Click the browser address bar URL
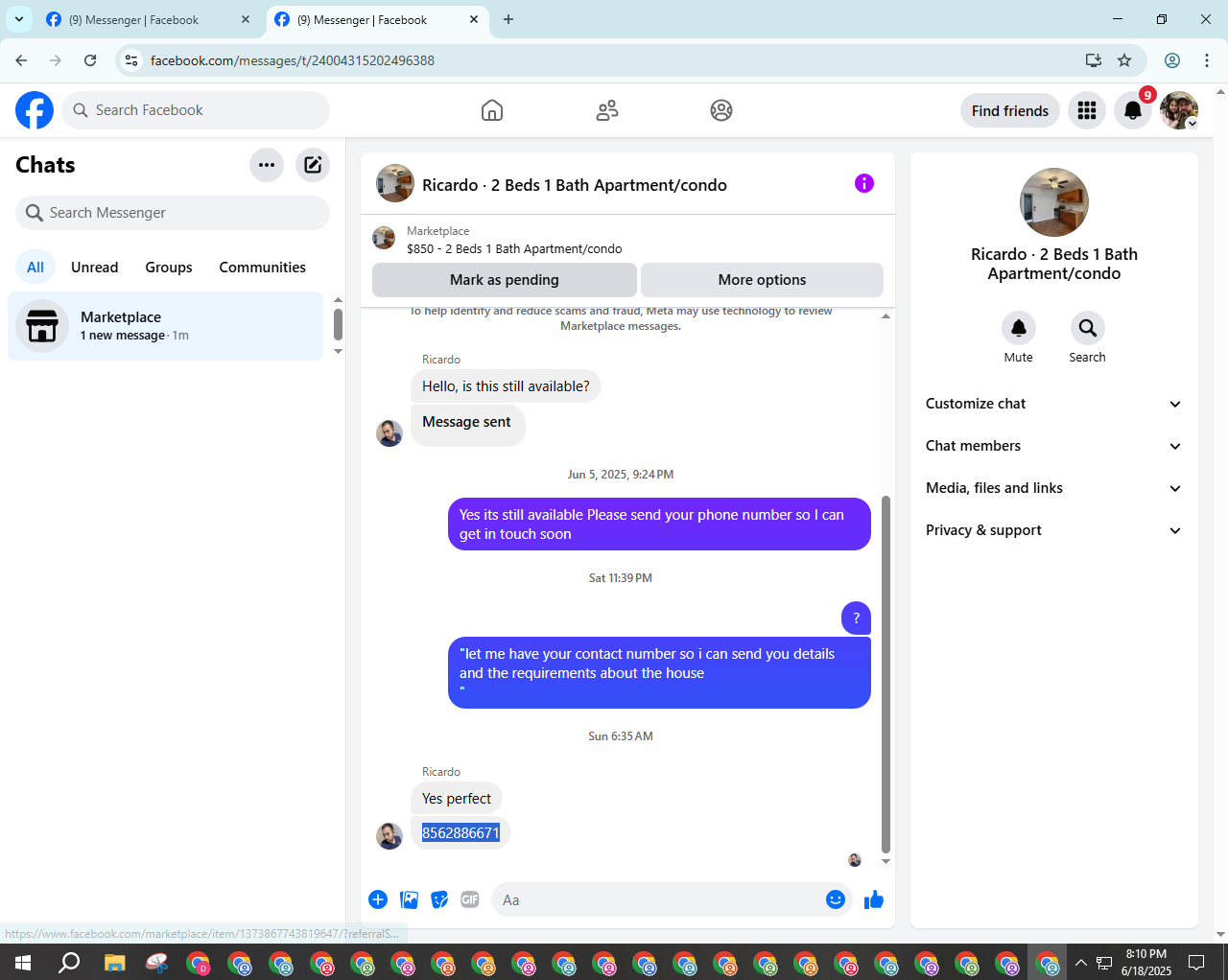The height and width of the screenshot is (980, 1228). pos(293,60)
